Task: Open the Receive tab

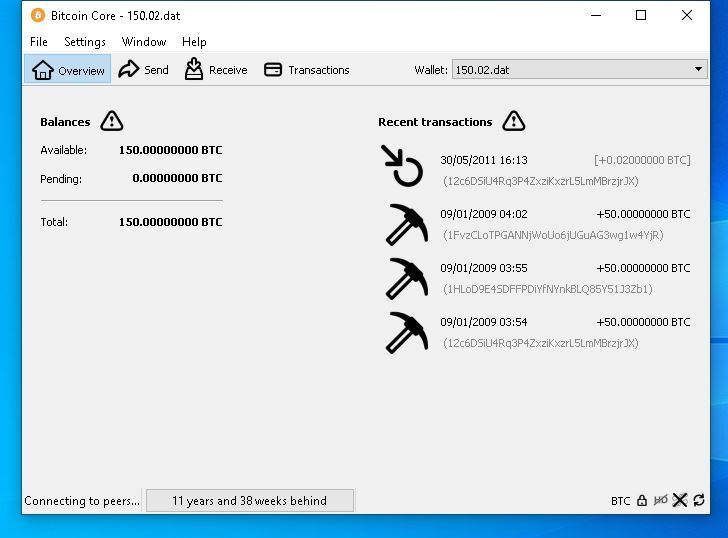Action: 216,70
